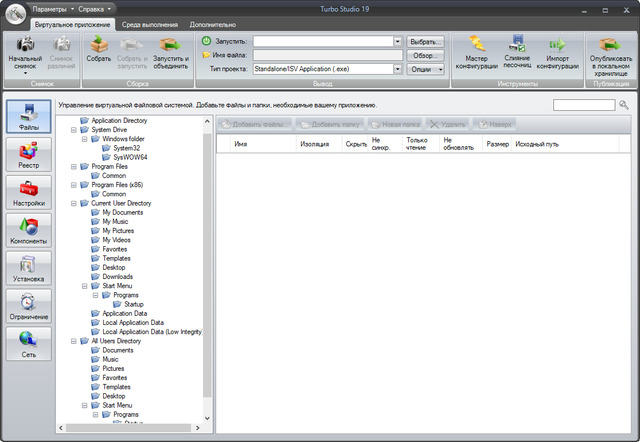Viewport: 640px width, 442px height.
Task: Click the search magnifier icon
Action: click(x=624, y=105)
